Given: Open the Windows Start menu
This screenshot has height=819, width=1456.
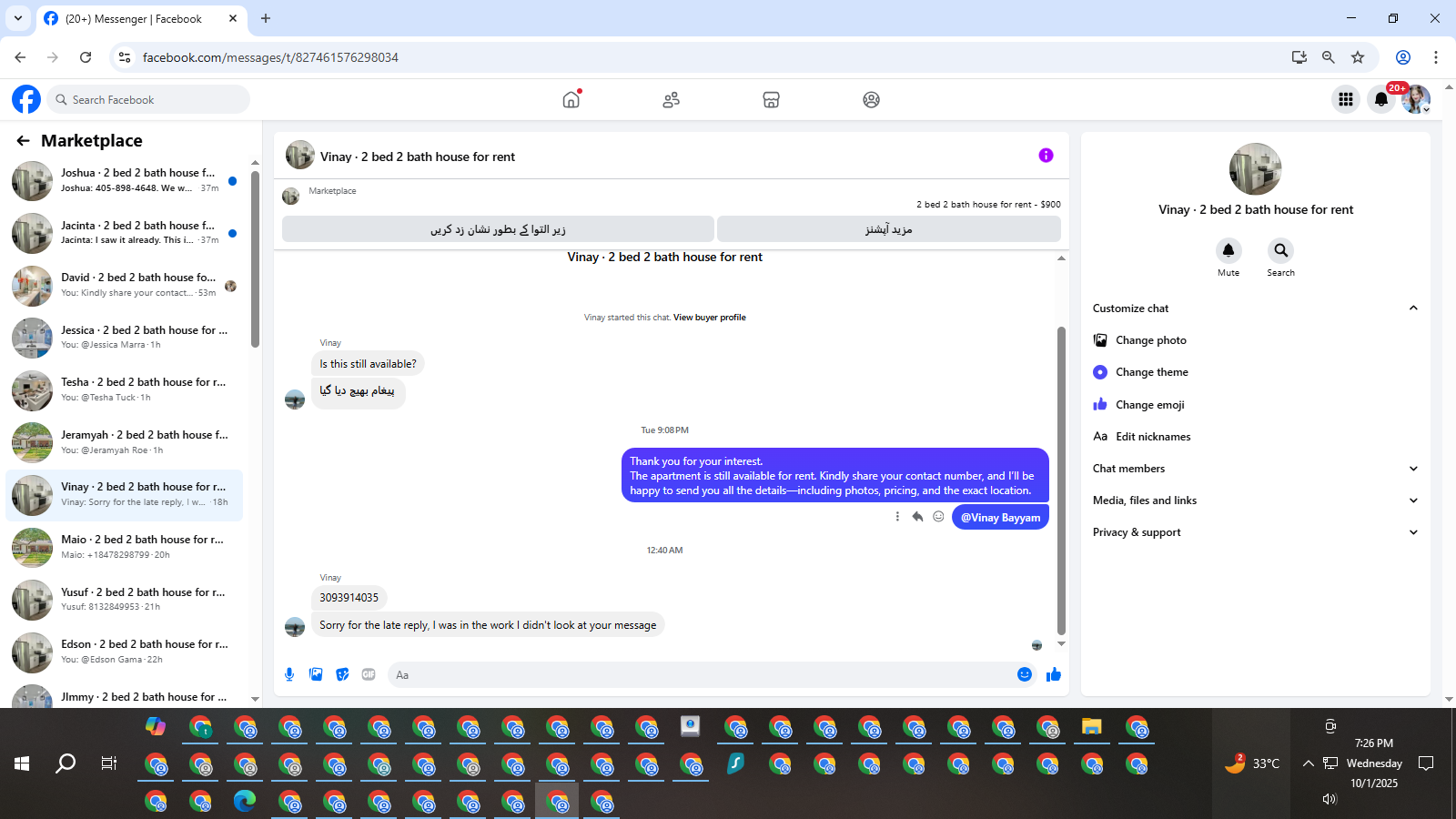Looking at the screenshot, I should tap(22, 763).
